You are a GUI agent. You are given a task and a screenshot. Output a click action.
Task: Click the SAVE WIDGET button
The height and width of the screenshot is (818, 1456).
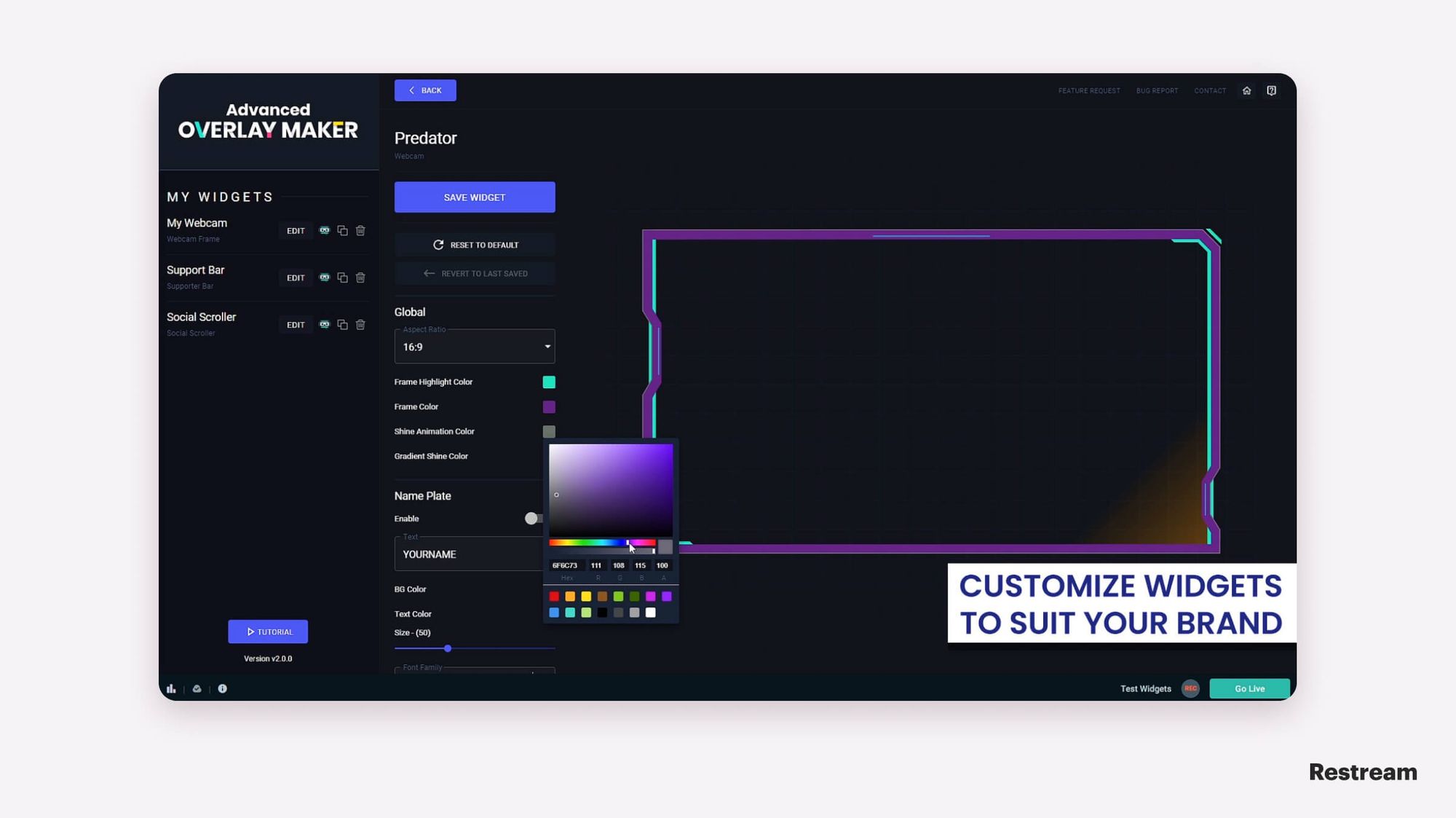(474, 197)
